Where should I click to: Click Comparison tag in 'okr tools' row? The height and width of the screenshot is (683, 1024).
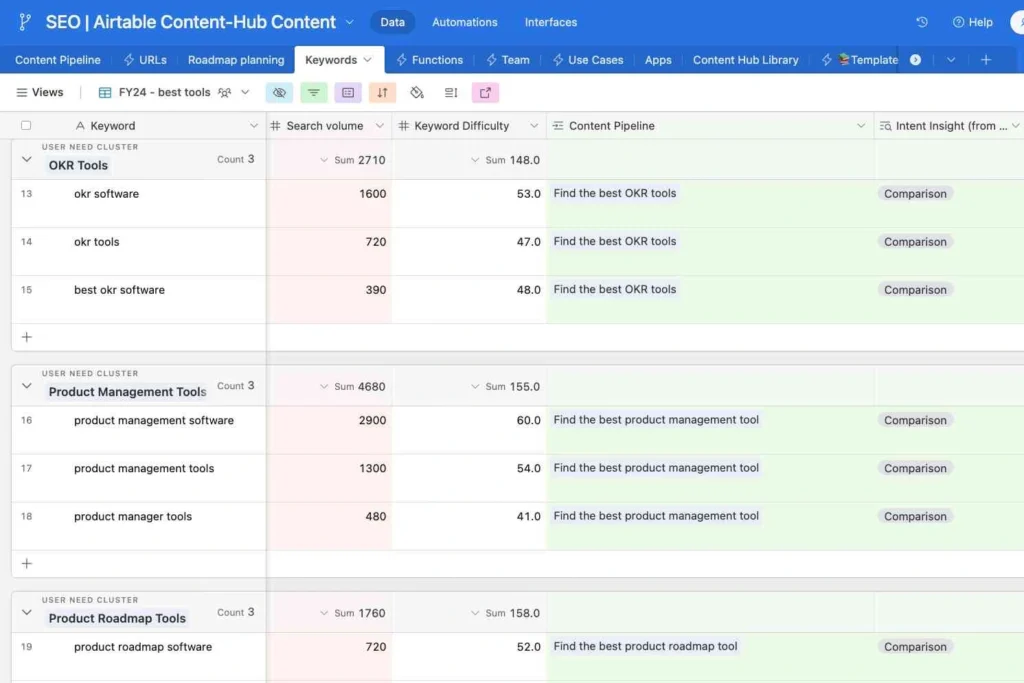point(915,242)
